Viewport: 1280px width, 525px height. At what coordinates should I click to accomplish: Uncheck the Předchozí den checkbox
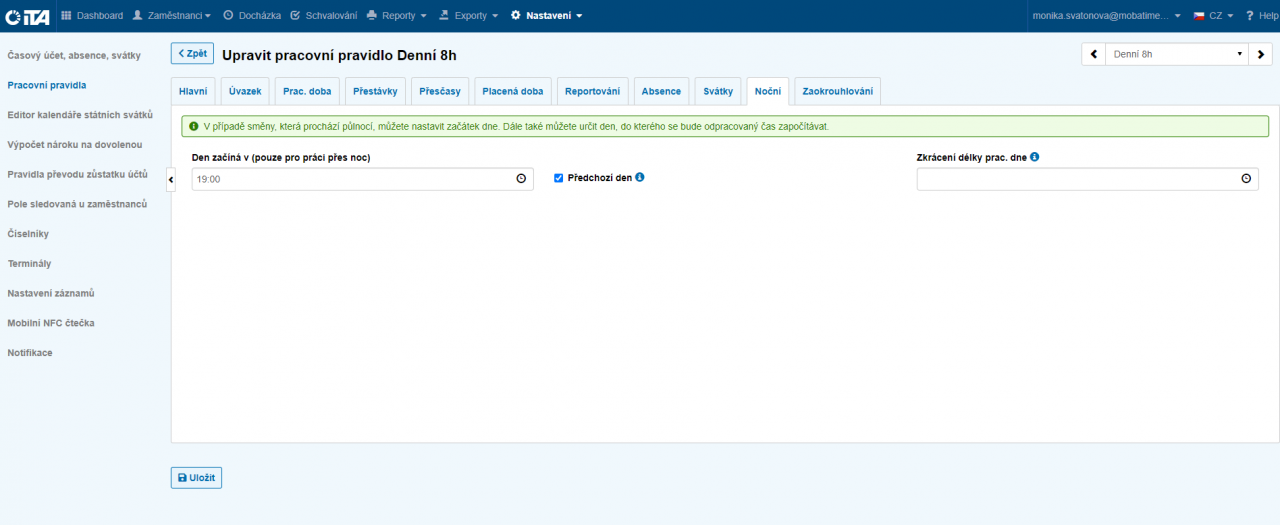559,178
